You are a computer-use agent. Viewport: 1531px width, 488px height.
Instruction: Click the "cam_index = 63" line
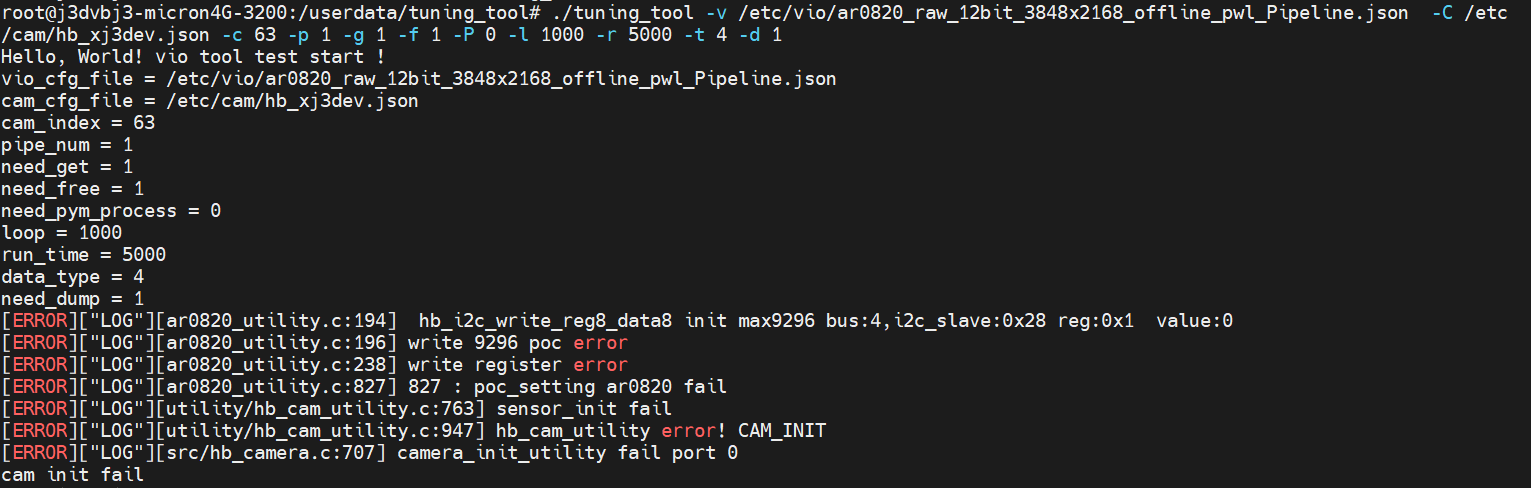coord(78,123)
